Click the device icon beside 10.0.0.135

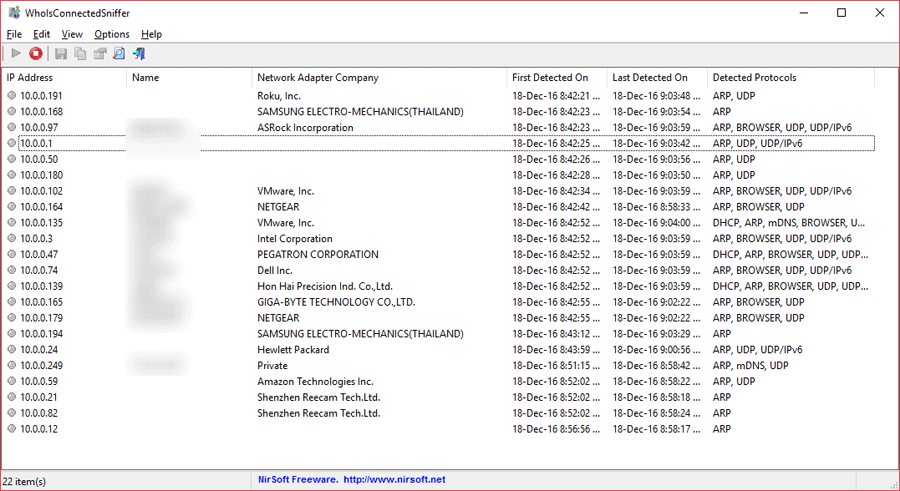(11, 222)
